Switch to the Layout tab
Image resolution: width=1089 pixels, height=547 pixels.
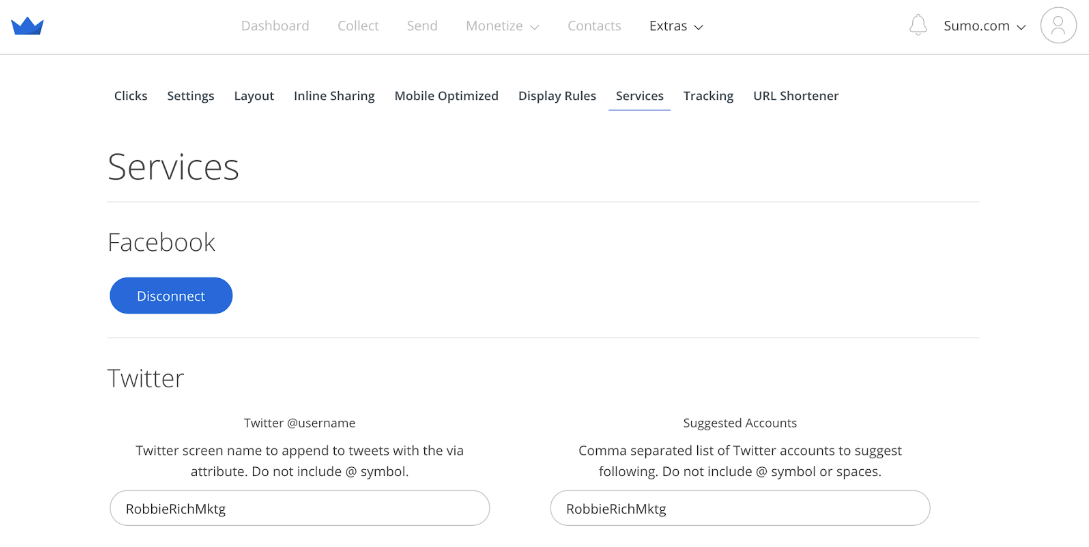[253, 96]
